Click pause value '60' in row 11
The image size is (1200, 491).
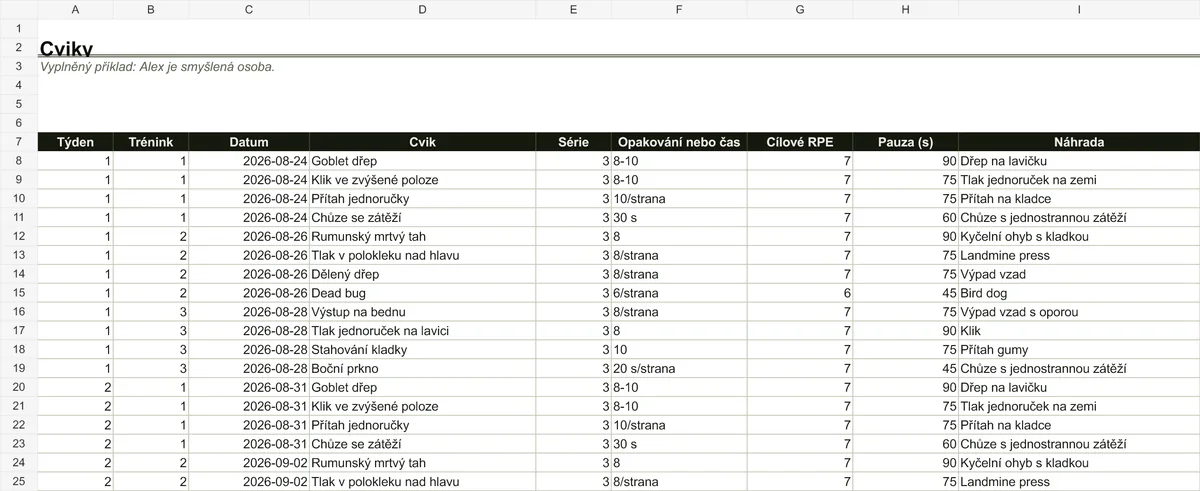[x=905, y=218]
